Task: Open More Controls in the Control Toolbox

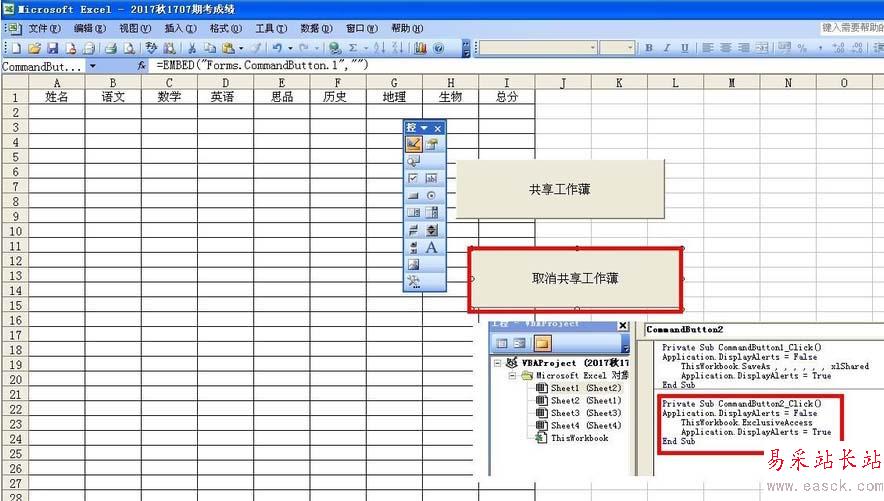Action: point(413,281)
